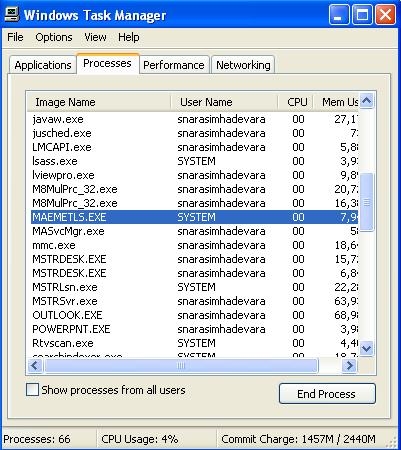
Task: Click SYSTEM user in Rtvscan.exe row
Action: pos(196,343)
